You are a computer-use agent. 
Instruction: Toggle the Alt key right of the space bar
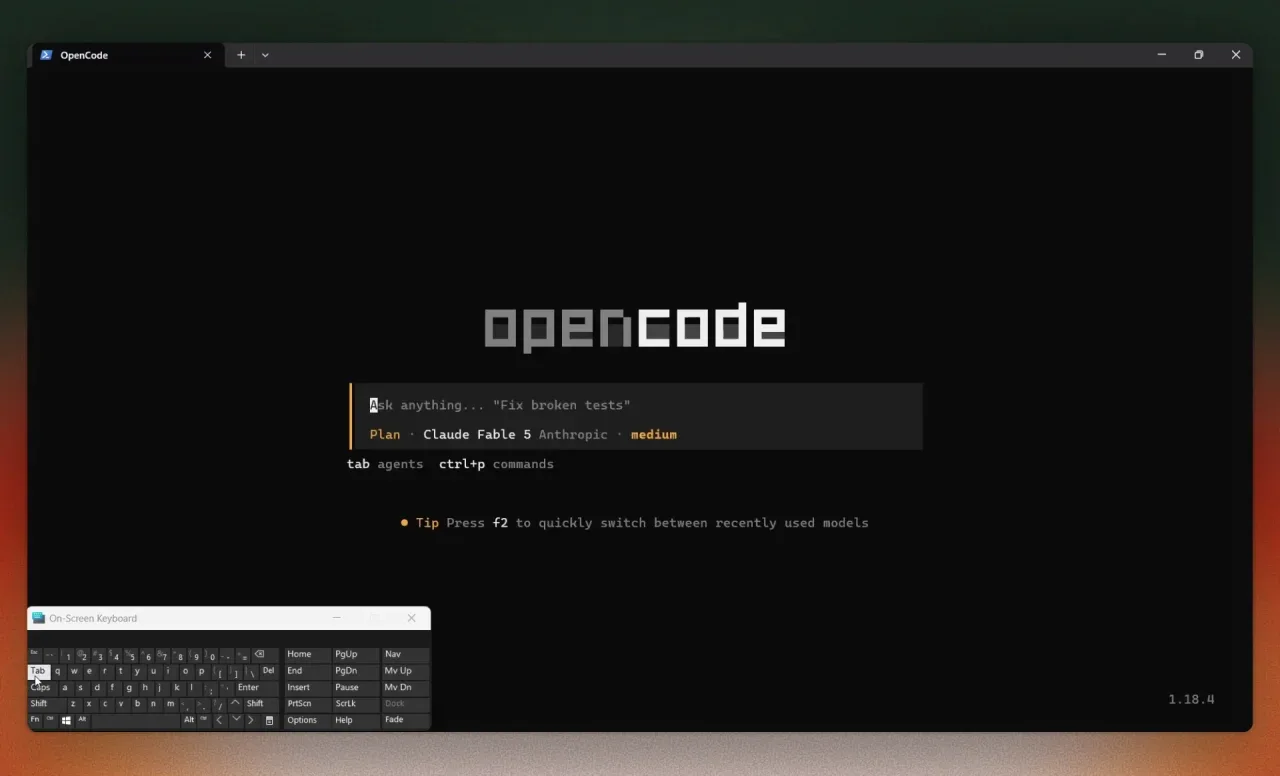point(188,720)
